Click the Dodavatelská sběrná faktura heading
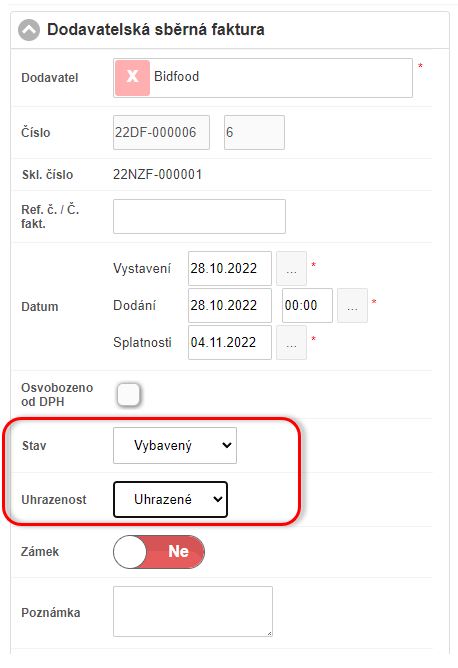 pos(156,29)
